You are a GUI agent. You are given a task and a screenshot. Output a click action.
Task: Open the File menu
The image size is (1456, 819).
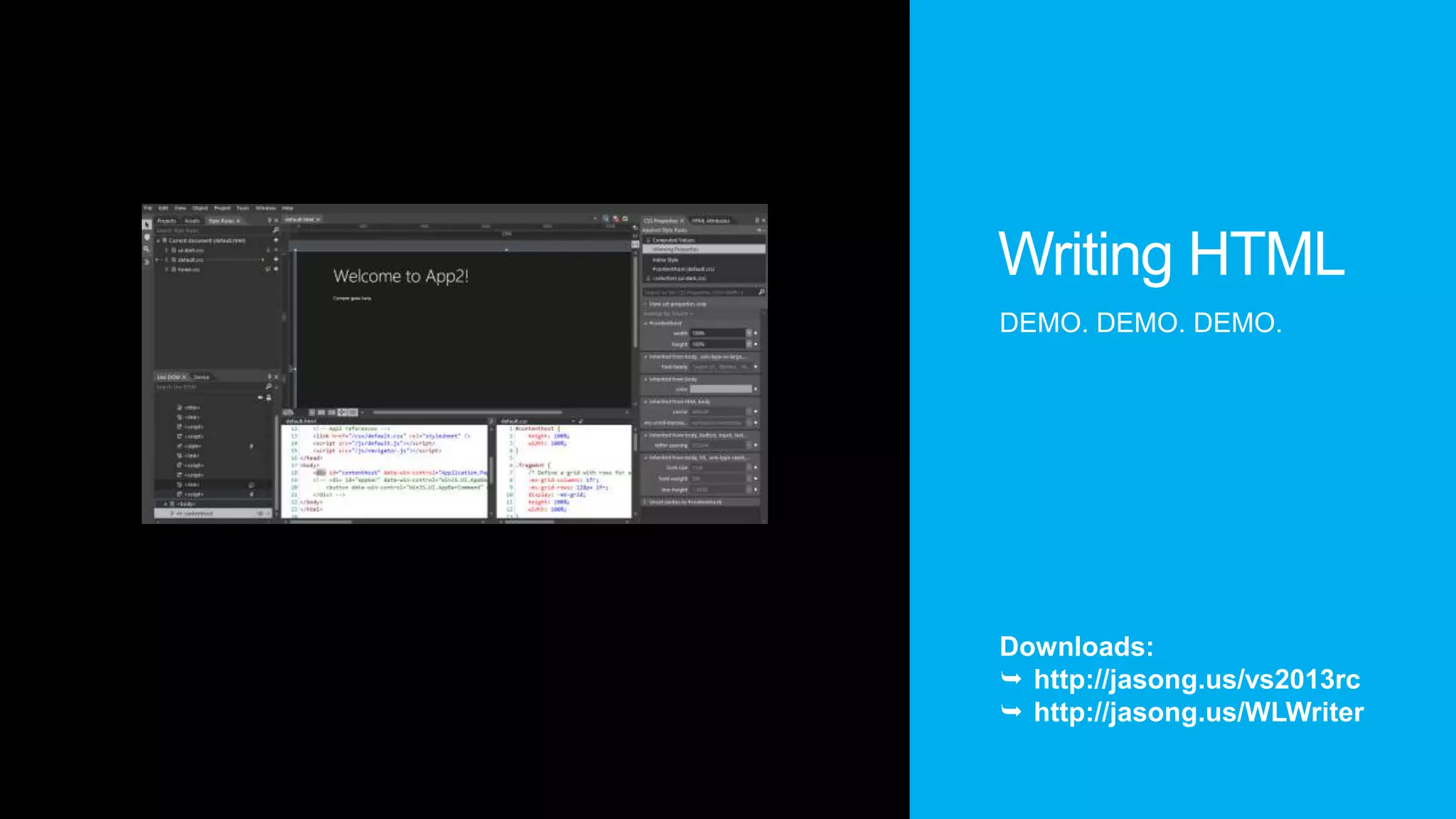point(148,208)
